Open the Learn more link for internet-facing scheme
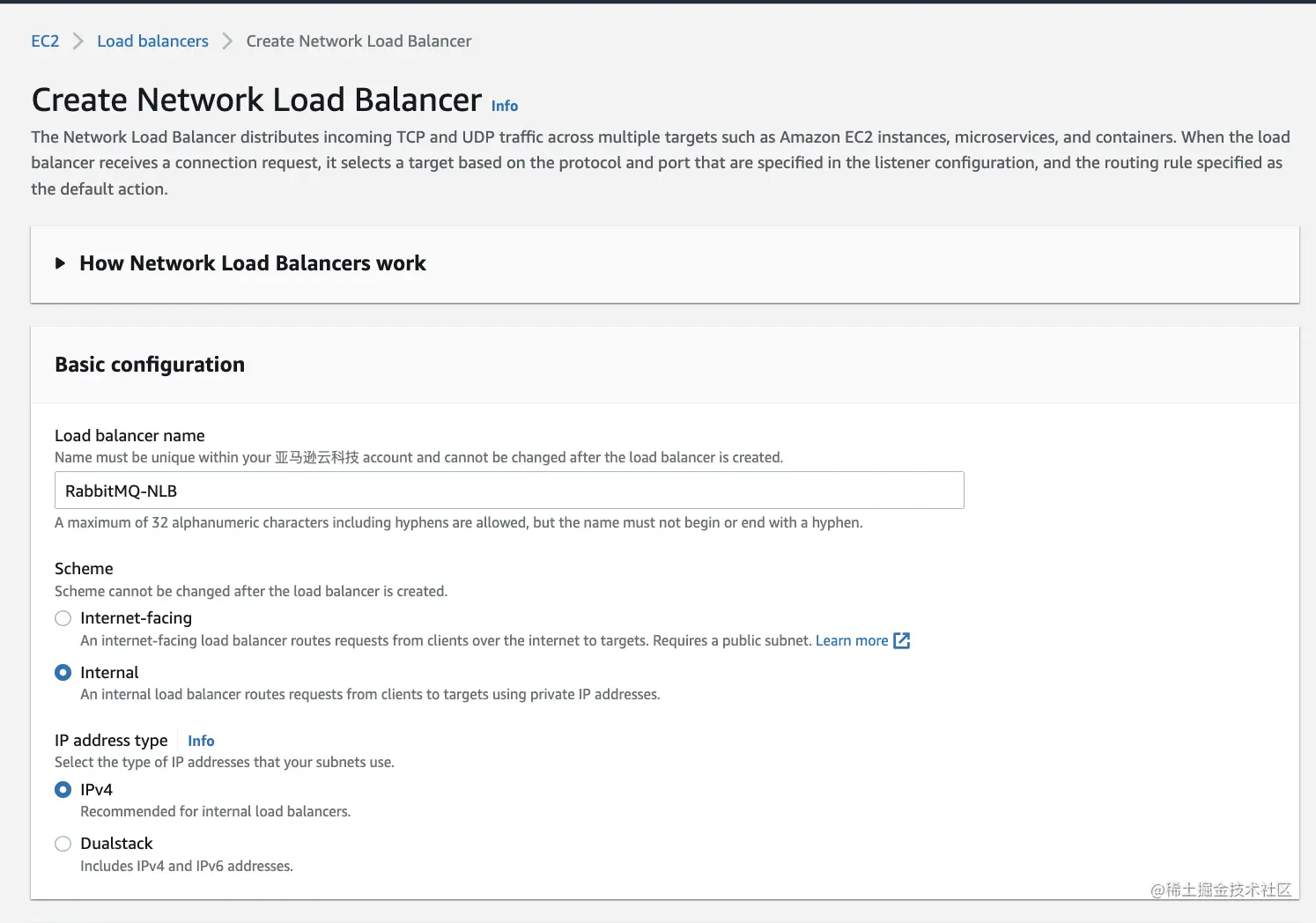This screenshot has height=923, width=1316. tap(851, 640)
